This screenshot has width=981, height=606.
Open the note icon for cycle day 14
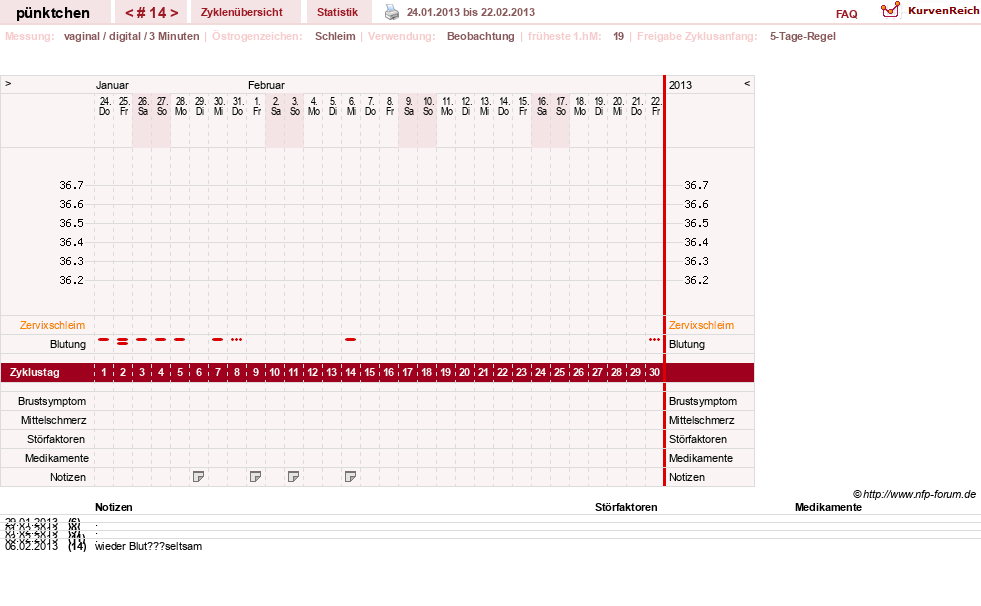click(x=350, y=477)
